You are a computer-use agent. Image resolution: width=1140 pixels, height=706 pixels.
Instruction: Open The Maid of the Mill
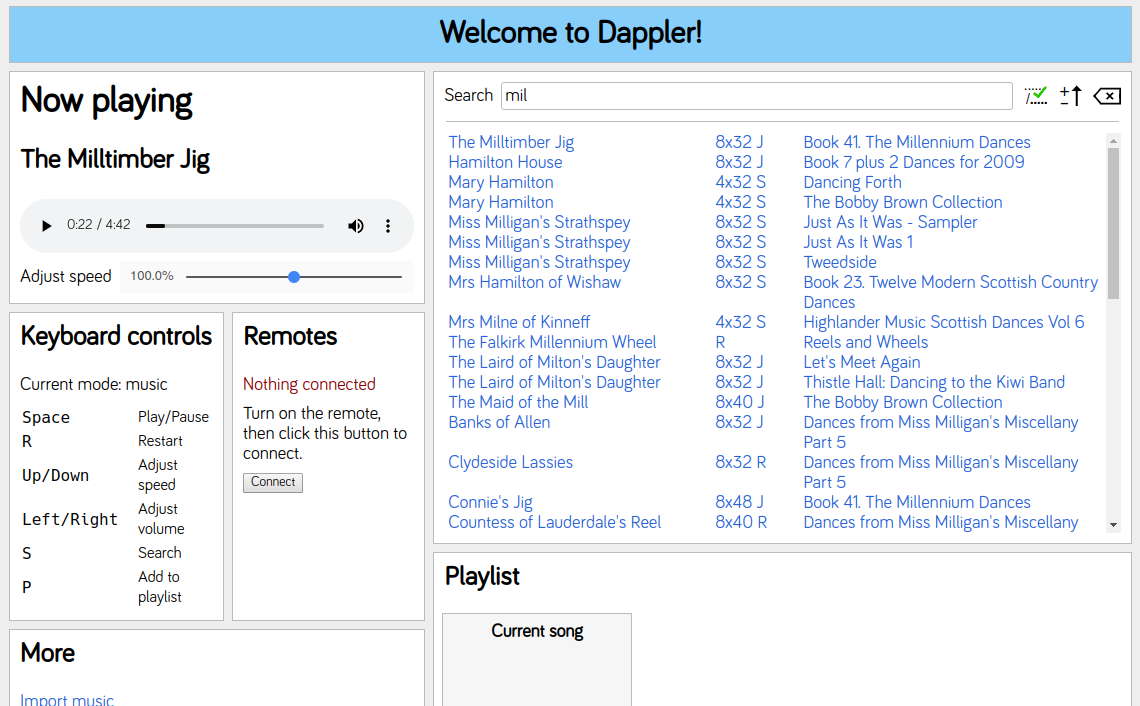(518, 402)
